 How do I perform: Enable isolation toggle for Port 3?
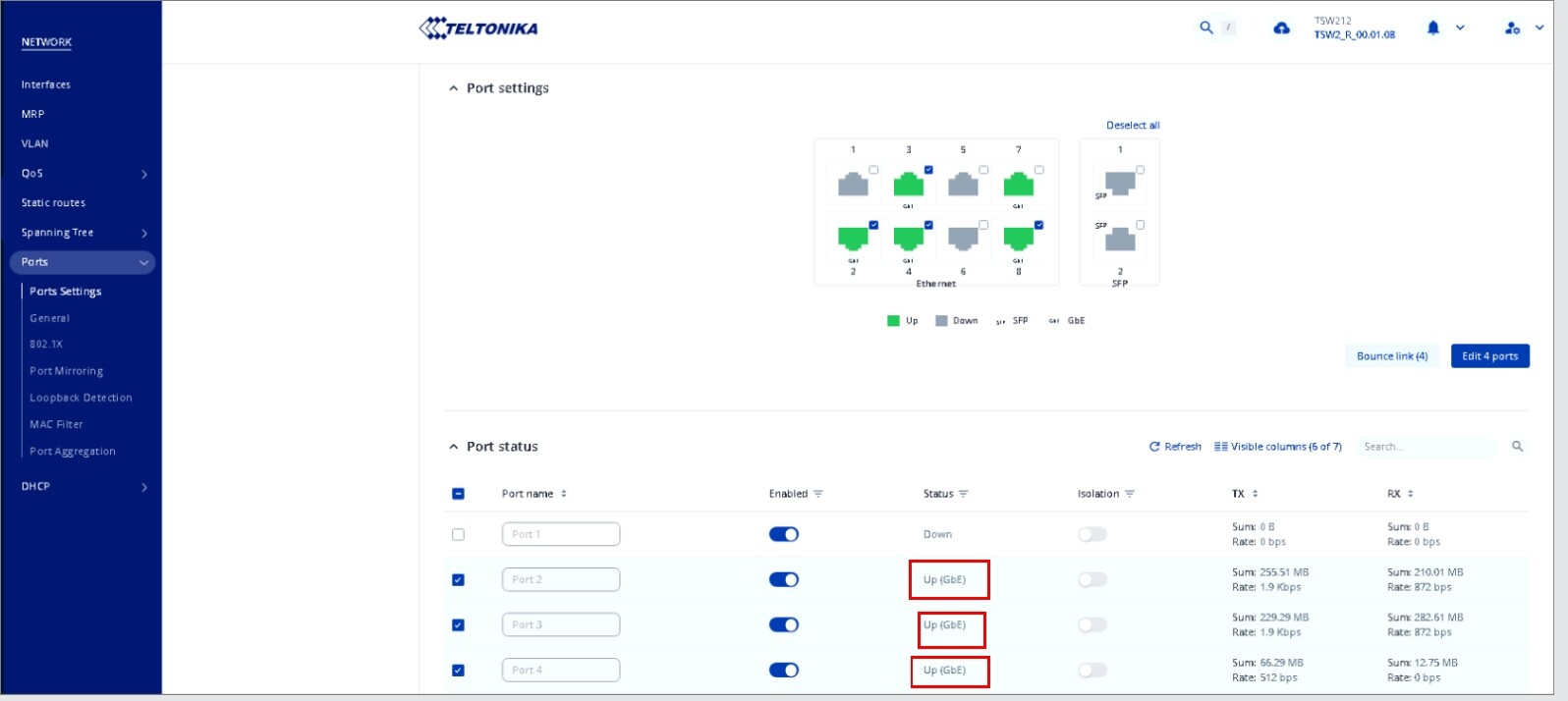[x=1092, y=624]
